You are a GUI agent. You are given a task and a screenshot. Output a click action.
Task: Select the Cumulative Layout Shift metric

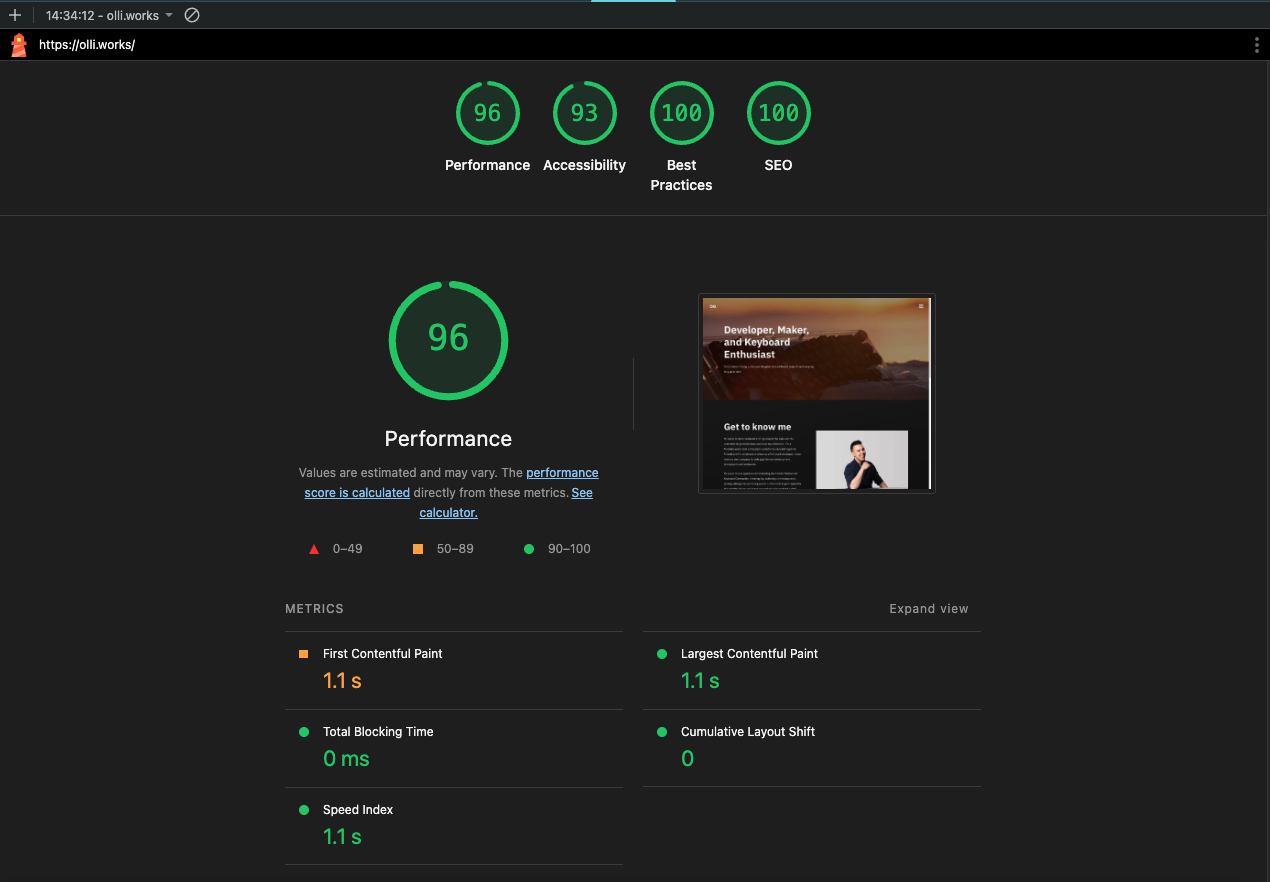[812, 748]
